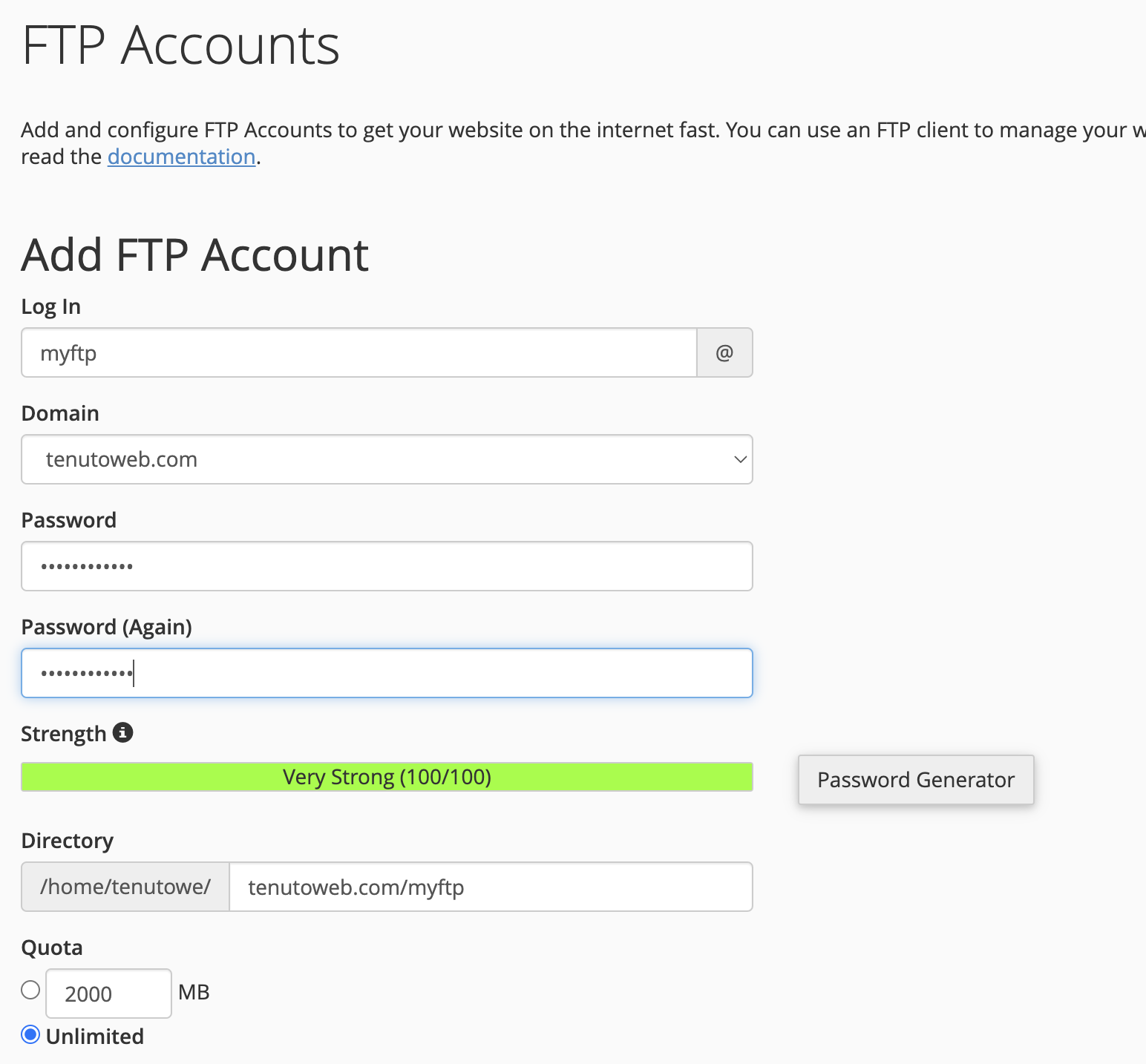Click the Very Strong password strength bar

pos(386,776)
